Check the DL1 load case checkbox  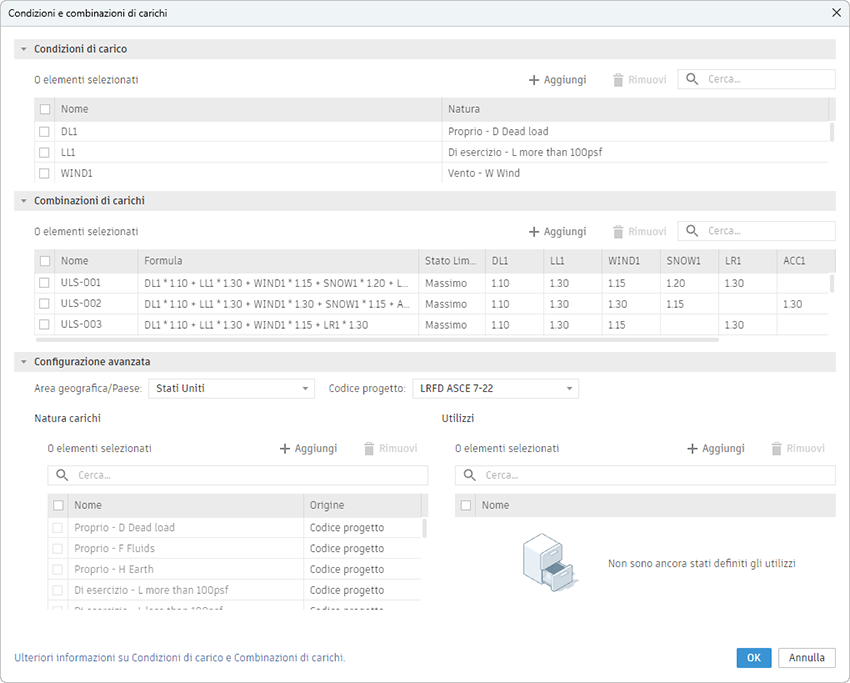[44, 132]
